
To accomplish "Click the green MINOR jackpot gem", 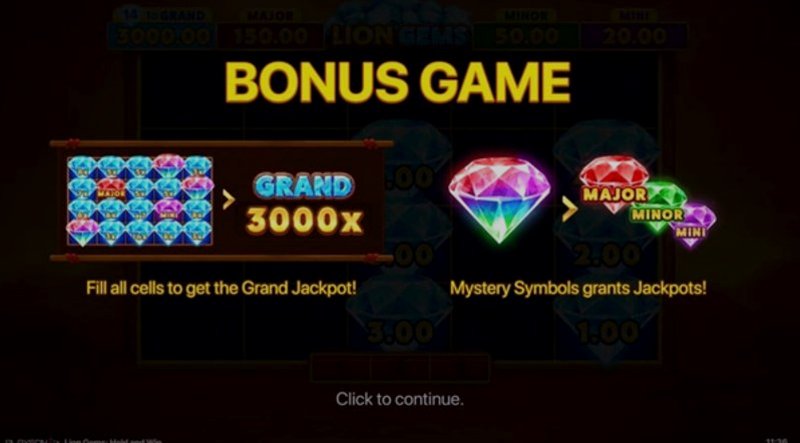I will point(660,206).
